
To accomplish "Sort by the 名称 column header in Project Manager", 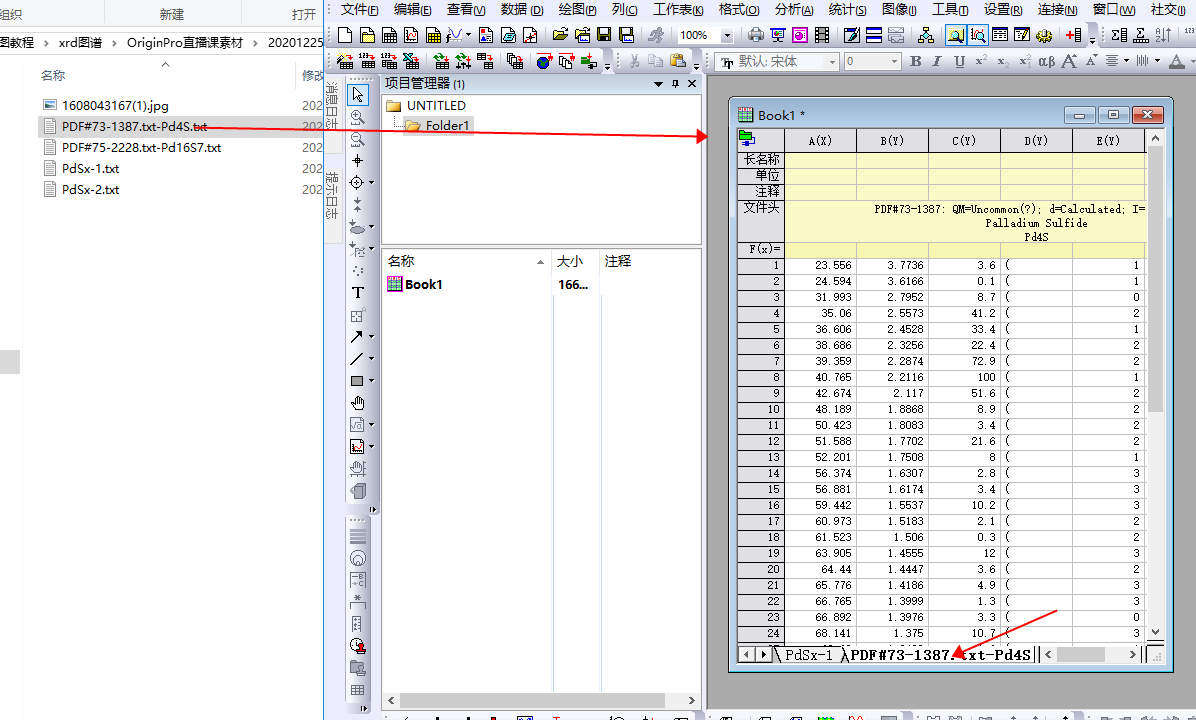I will coord(465,262).
